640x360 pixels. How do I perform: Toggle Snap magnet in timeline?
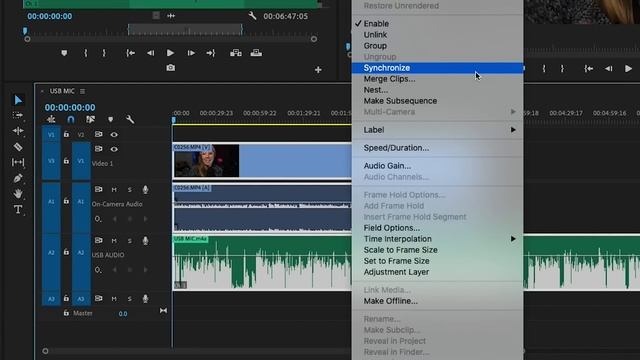point(71,119)
